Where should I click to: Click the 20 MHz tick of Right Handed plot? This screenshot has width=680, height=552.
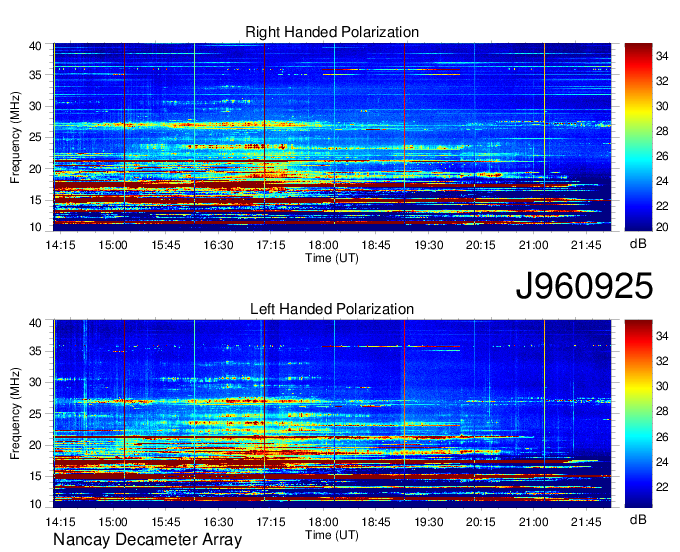(x=35, y=169)
